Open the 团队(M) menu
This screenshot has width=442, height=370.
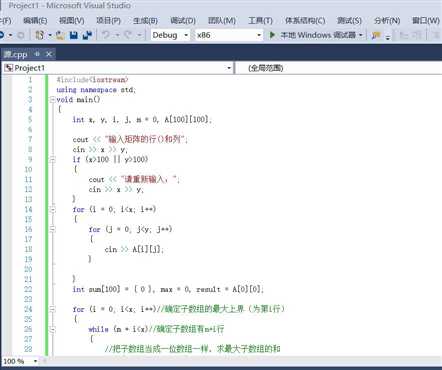point(222,21)
